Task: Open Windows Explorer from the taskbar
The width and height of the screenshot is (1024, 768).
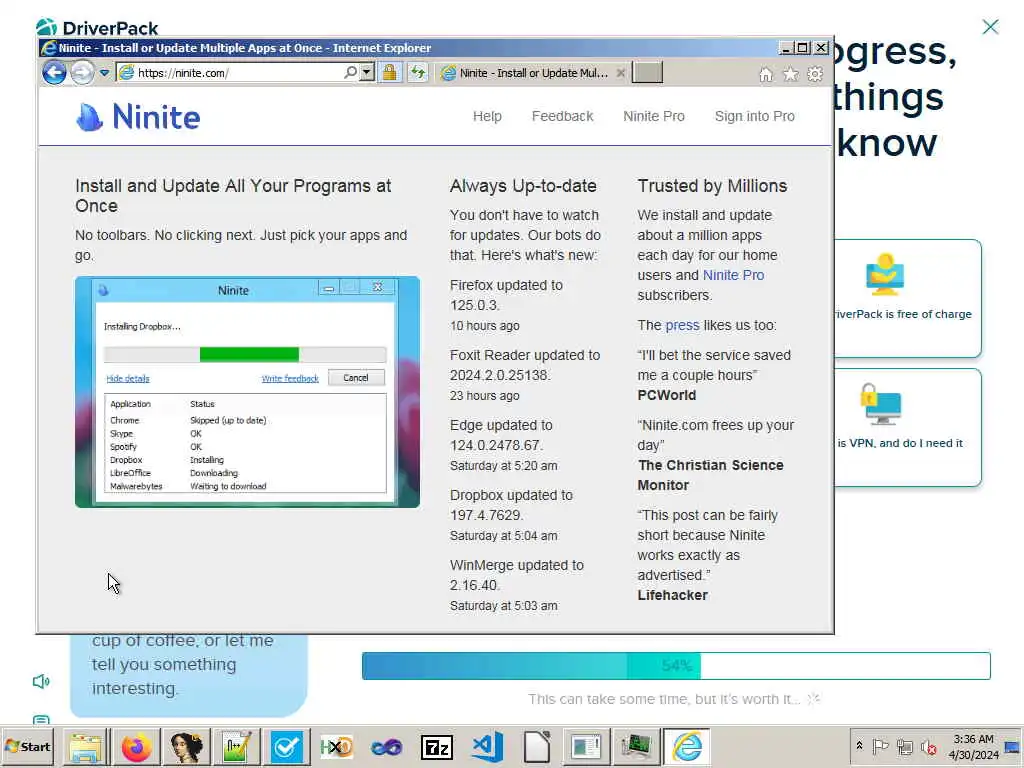Action: click(86, 746)
